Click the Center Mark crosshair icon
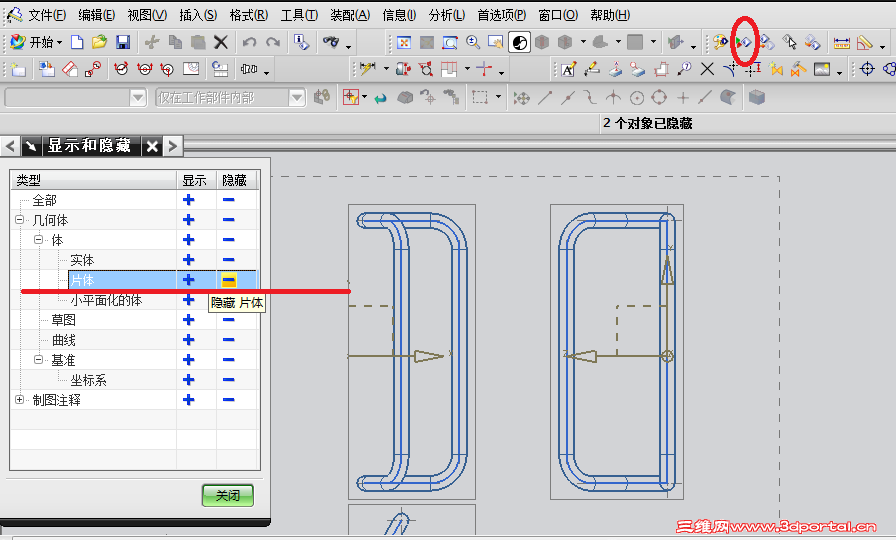 867,69
